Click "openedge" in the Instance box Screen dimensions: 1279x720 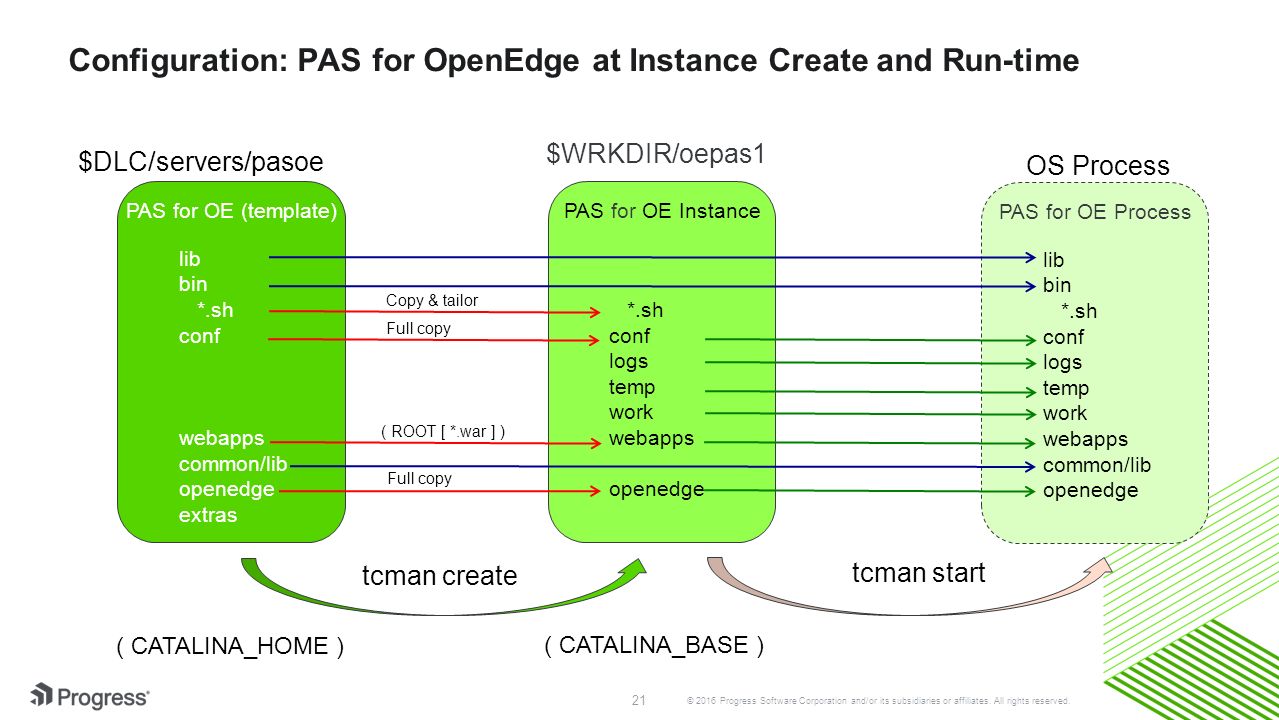point(656,489)
